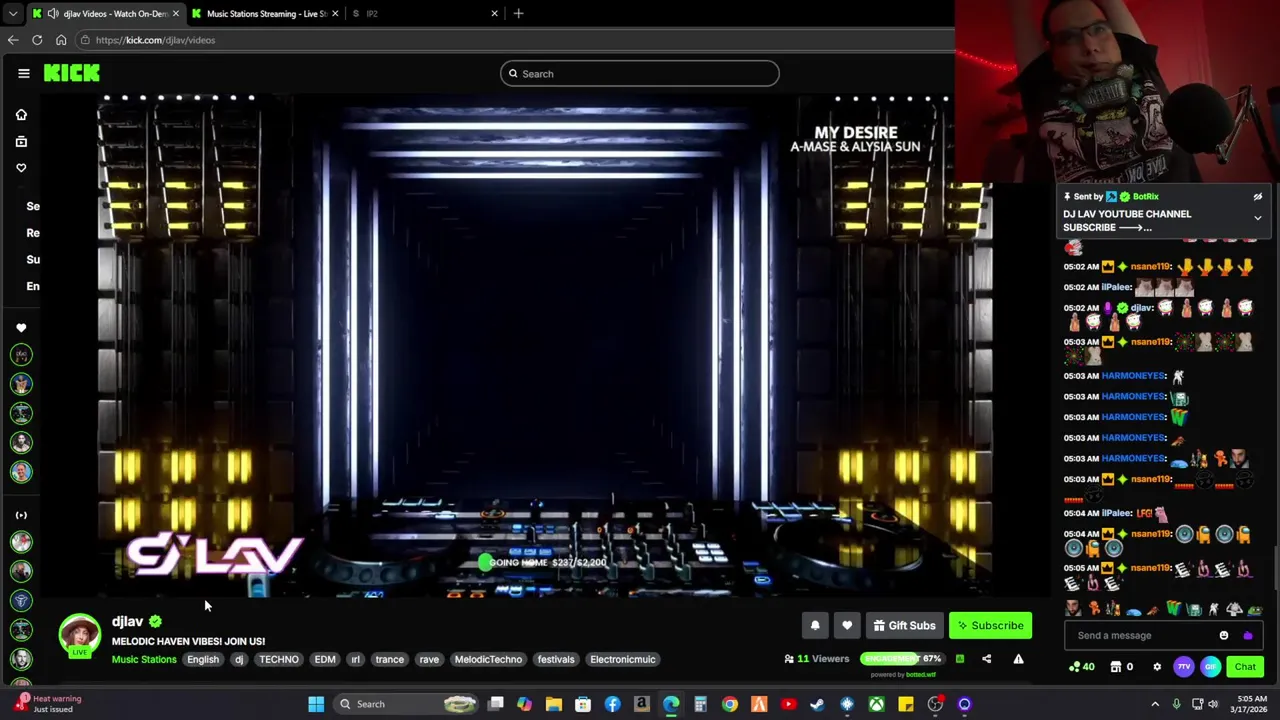1280x720 pixels.
Task: Open the Browse icon in the sidebar
Action: (21, 142)
